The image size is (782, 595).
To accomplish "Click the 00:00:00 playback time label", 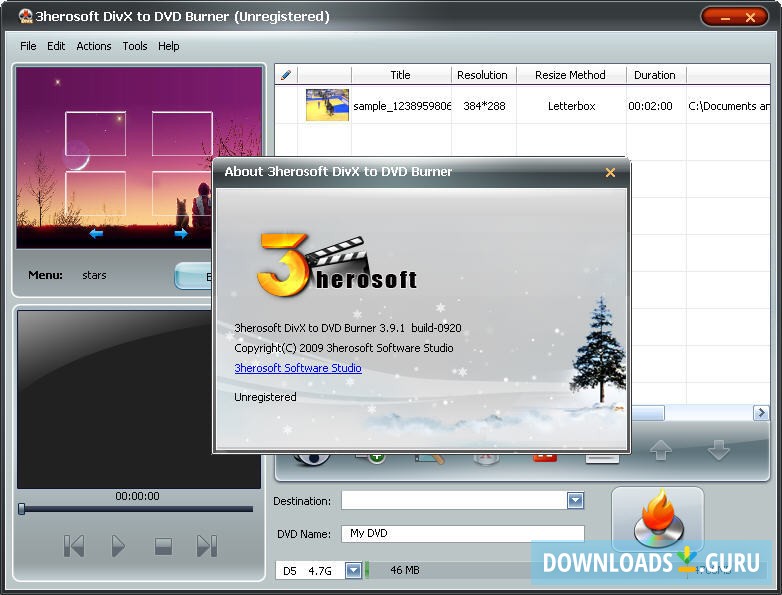I will (x=137, y=496).
